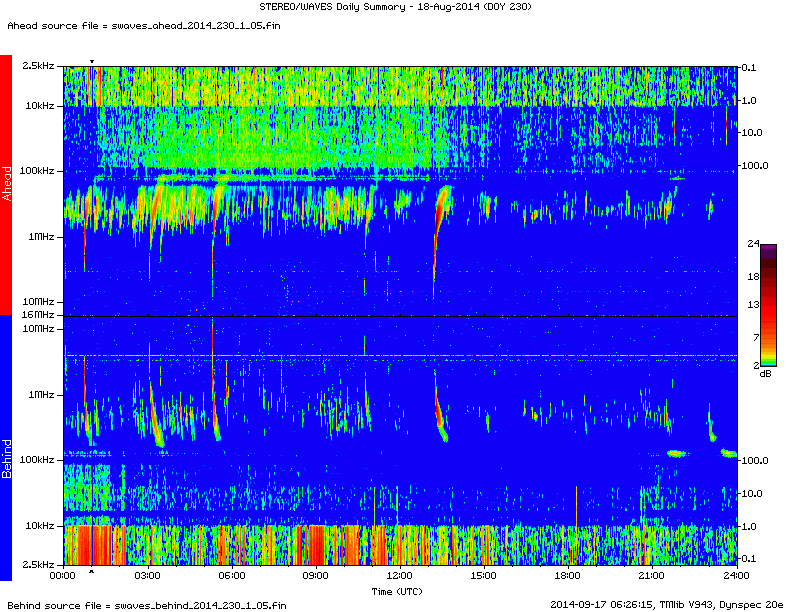Viewport: 792px width, 612px height.
Task: Click the 10kHz label of Ahead panel
Action: pos(40,106)
